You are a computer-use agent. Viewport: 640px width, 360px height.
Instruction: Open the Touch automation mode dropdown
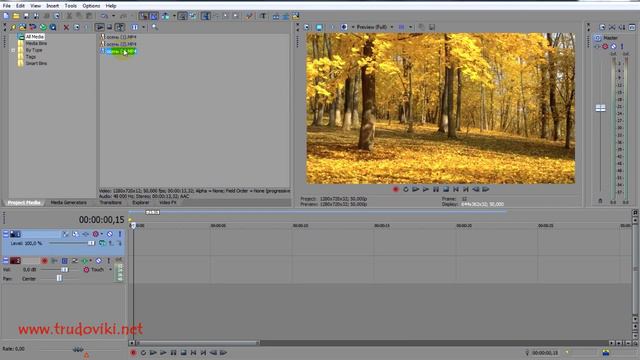coord(111,270)
